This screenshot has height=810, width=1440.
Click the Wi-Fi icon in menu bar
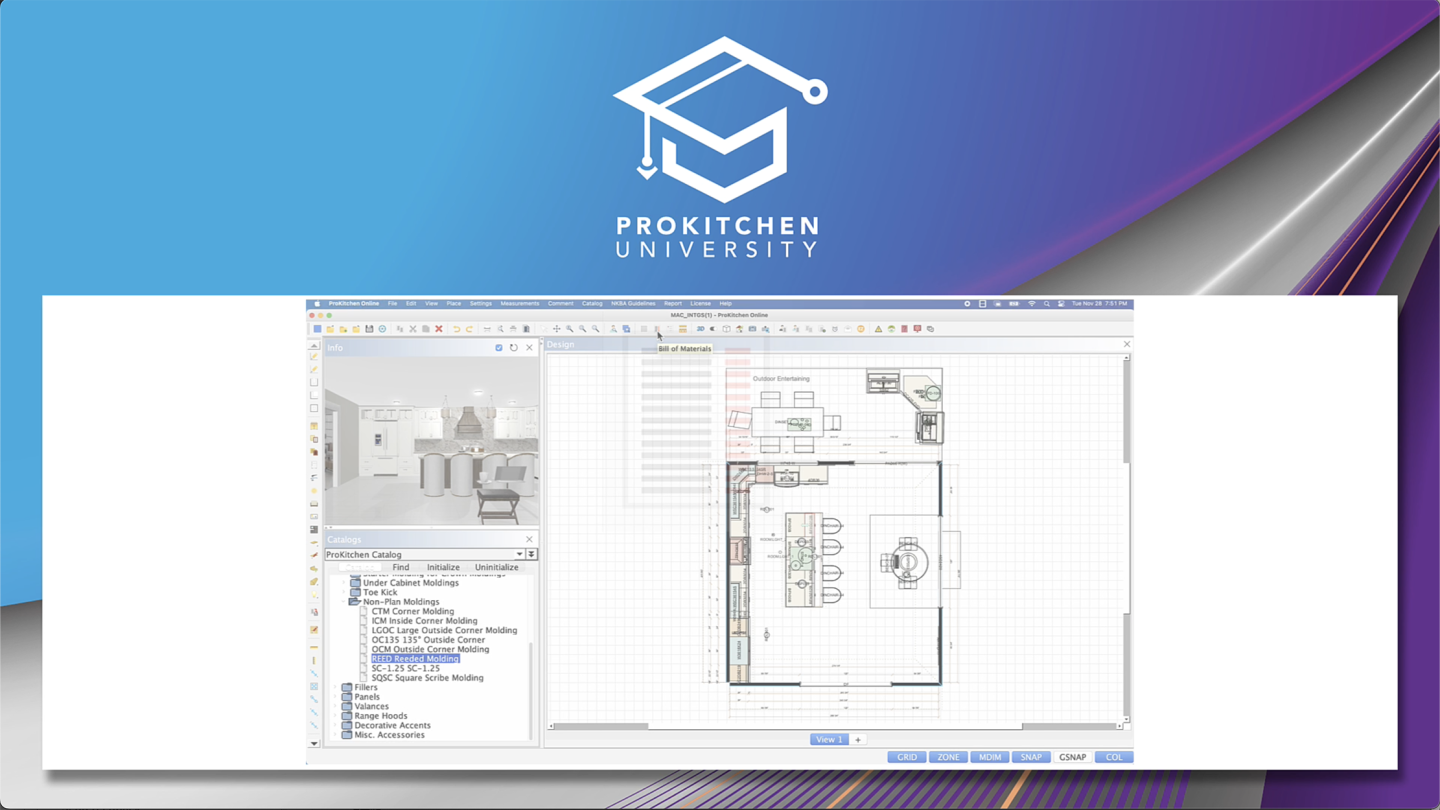(1031, 304)
